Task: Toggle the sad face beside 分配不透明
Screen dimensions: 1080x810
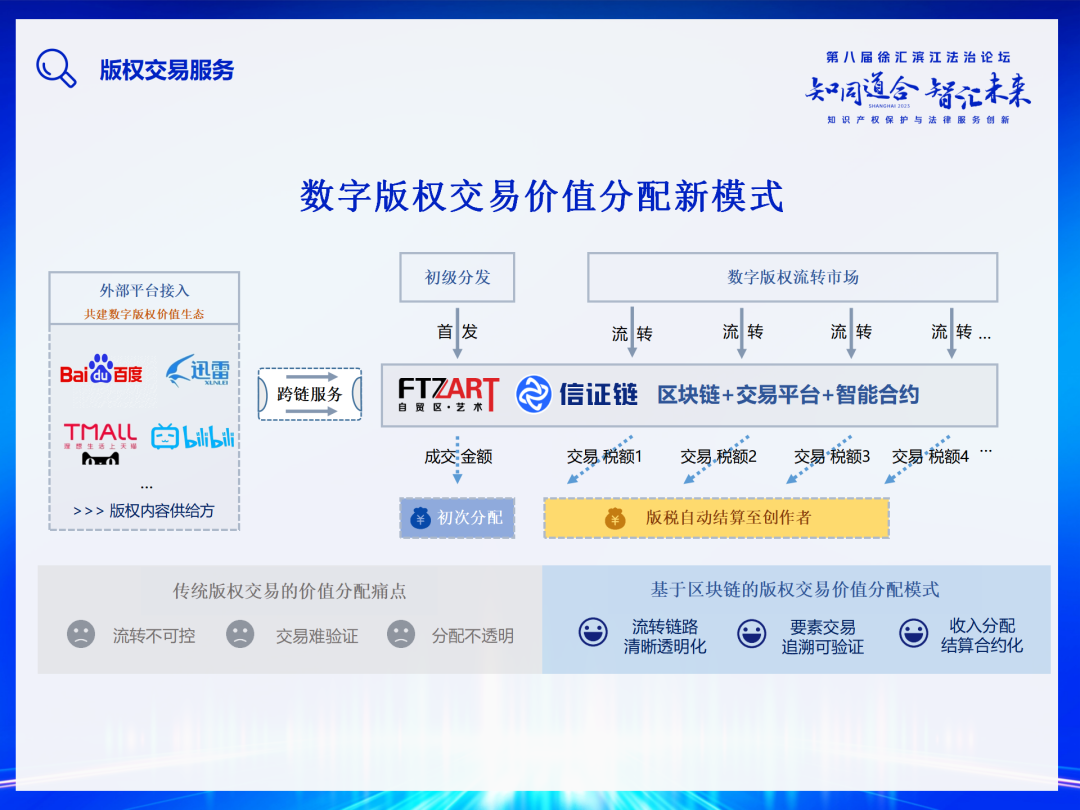Action: pyautogui.click(x=400, y=635)
